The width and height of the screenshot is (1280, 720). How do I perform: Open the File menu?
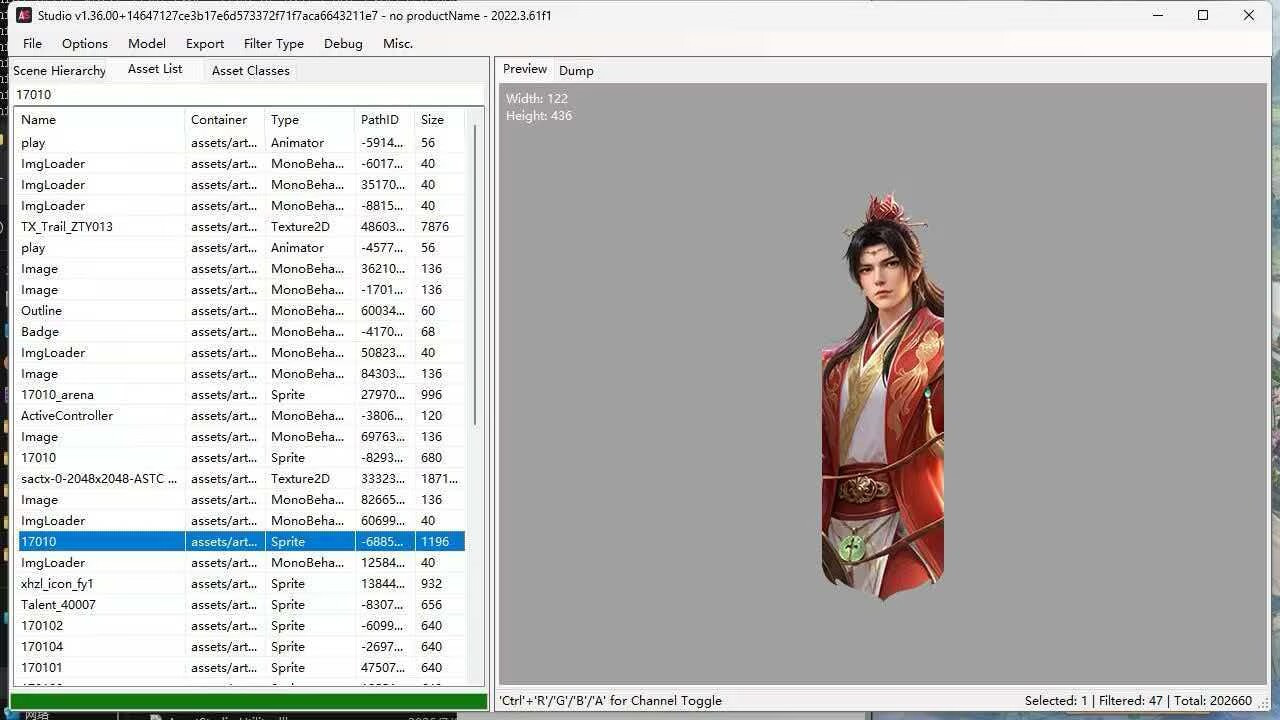tap(32, 43)
